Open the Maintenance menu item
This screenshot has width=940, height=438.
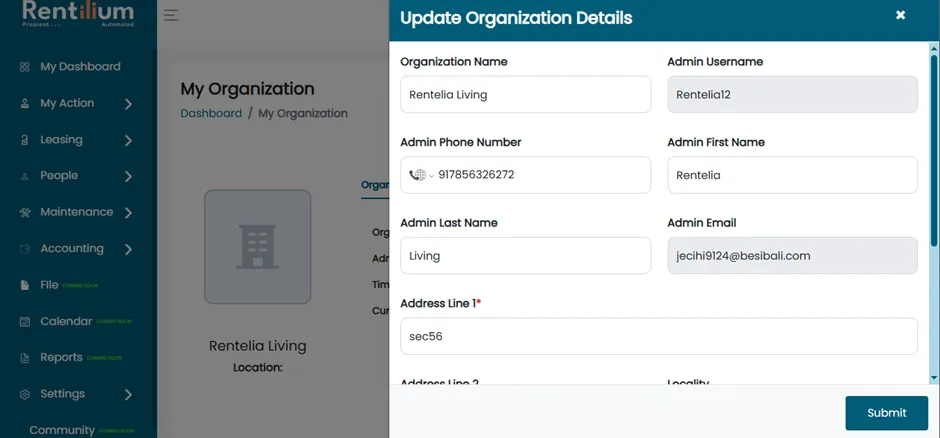(76, 212)
